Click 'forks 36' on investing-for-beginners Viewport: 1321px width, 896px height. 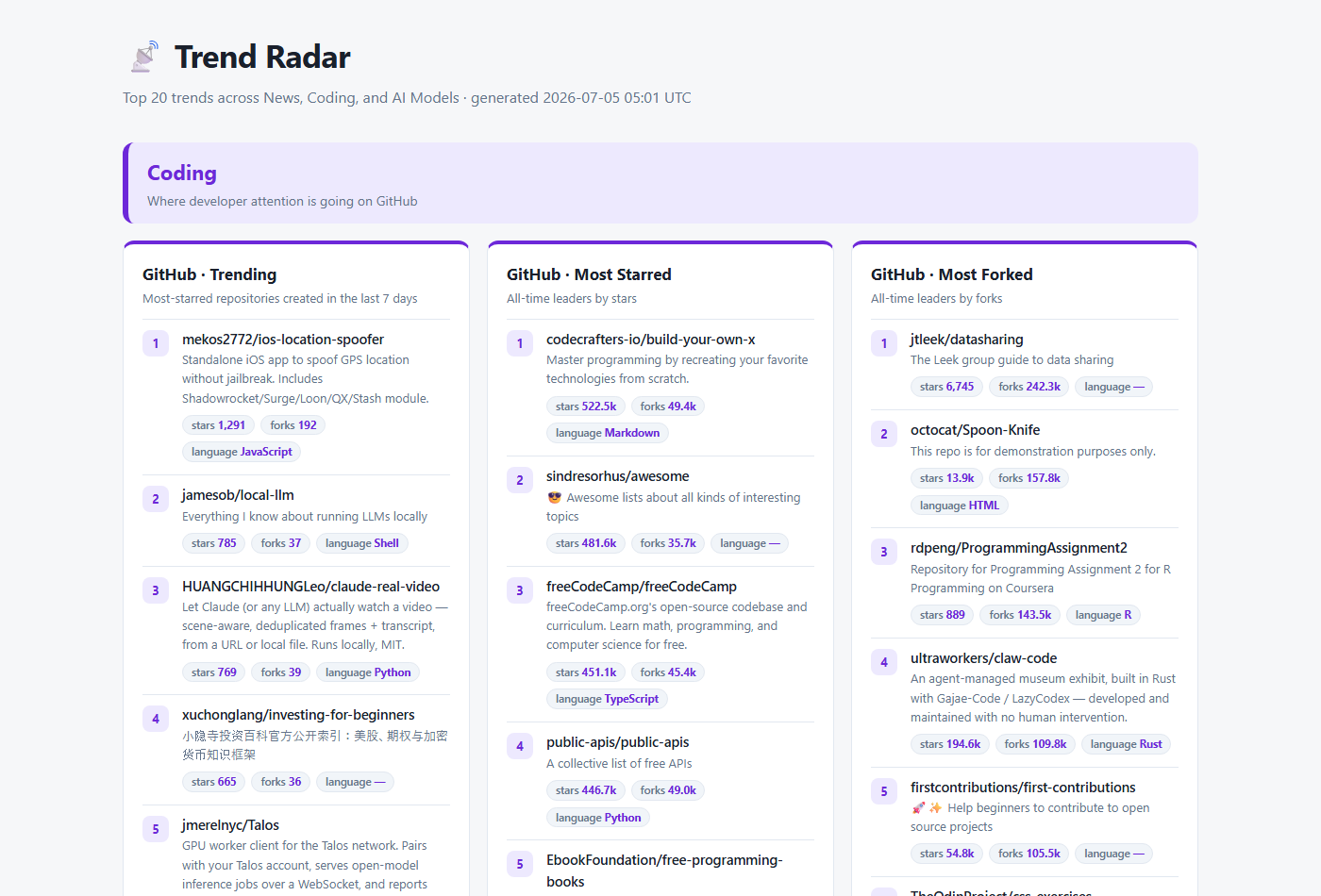point(281,782)
